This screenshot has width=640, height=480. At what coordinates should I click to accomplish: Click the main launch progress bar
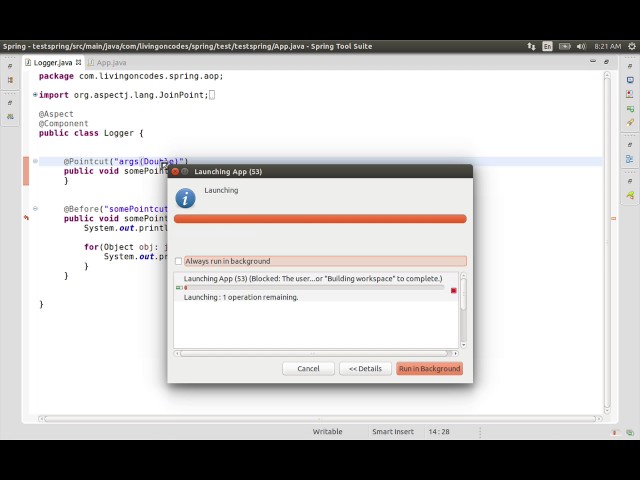click(319, 218)
